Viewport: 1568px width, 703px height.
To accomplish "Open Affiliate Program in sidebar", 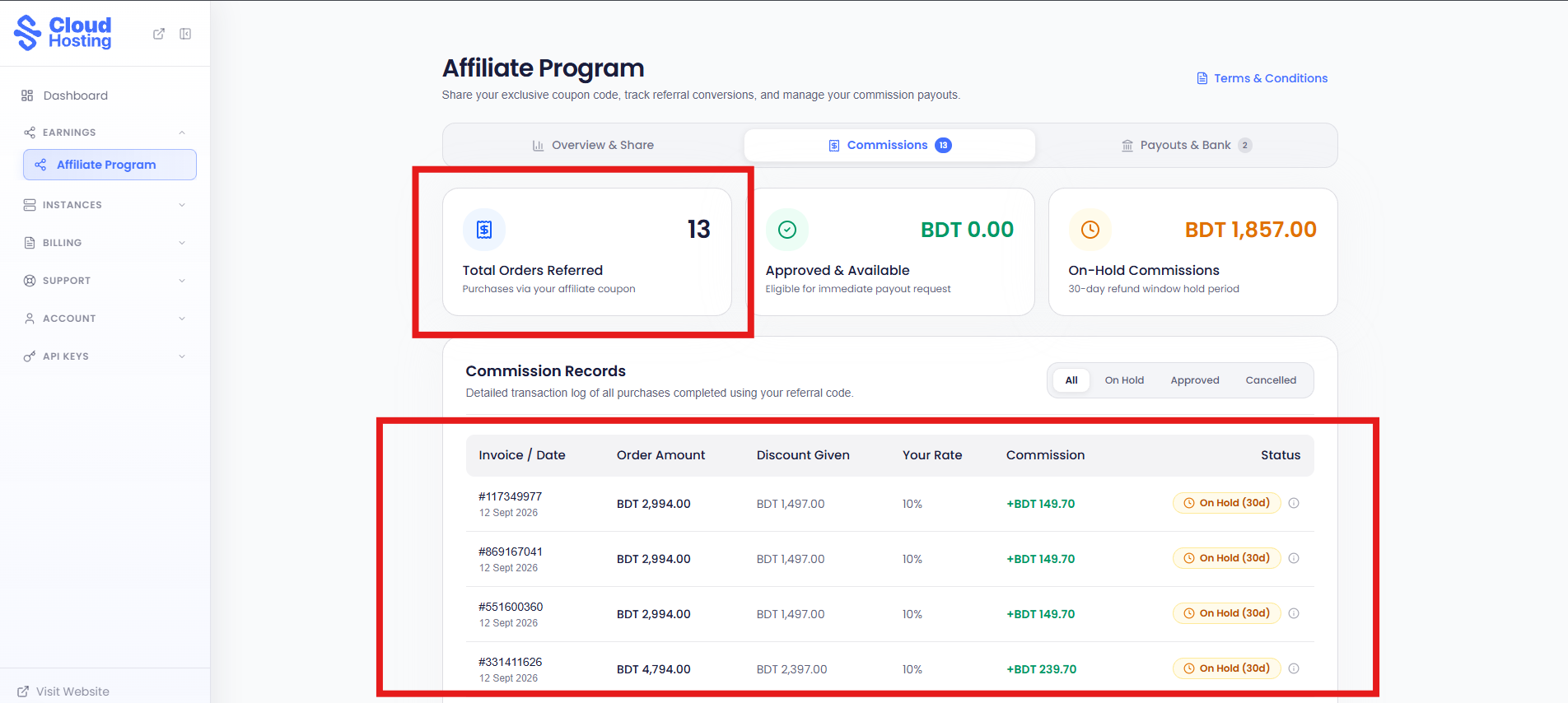I will point(110,165).
